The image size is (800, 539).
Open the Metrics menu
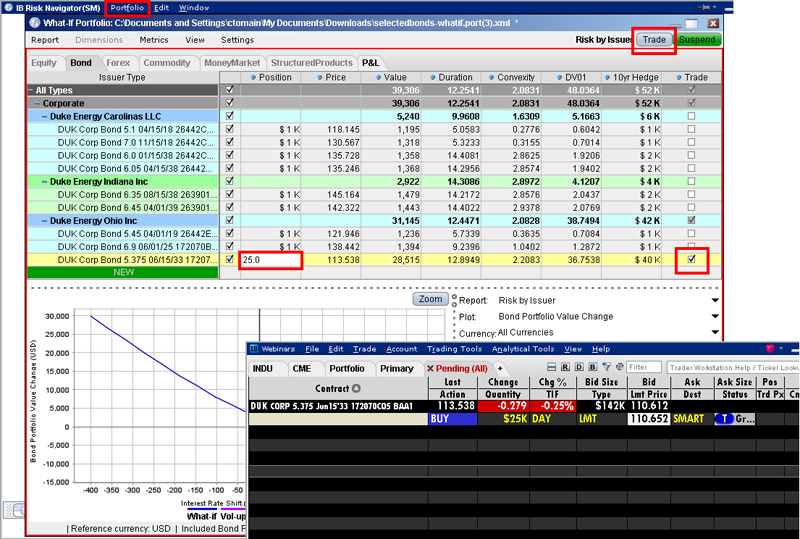coord(153,40)
